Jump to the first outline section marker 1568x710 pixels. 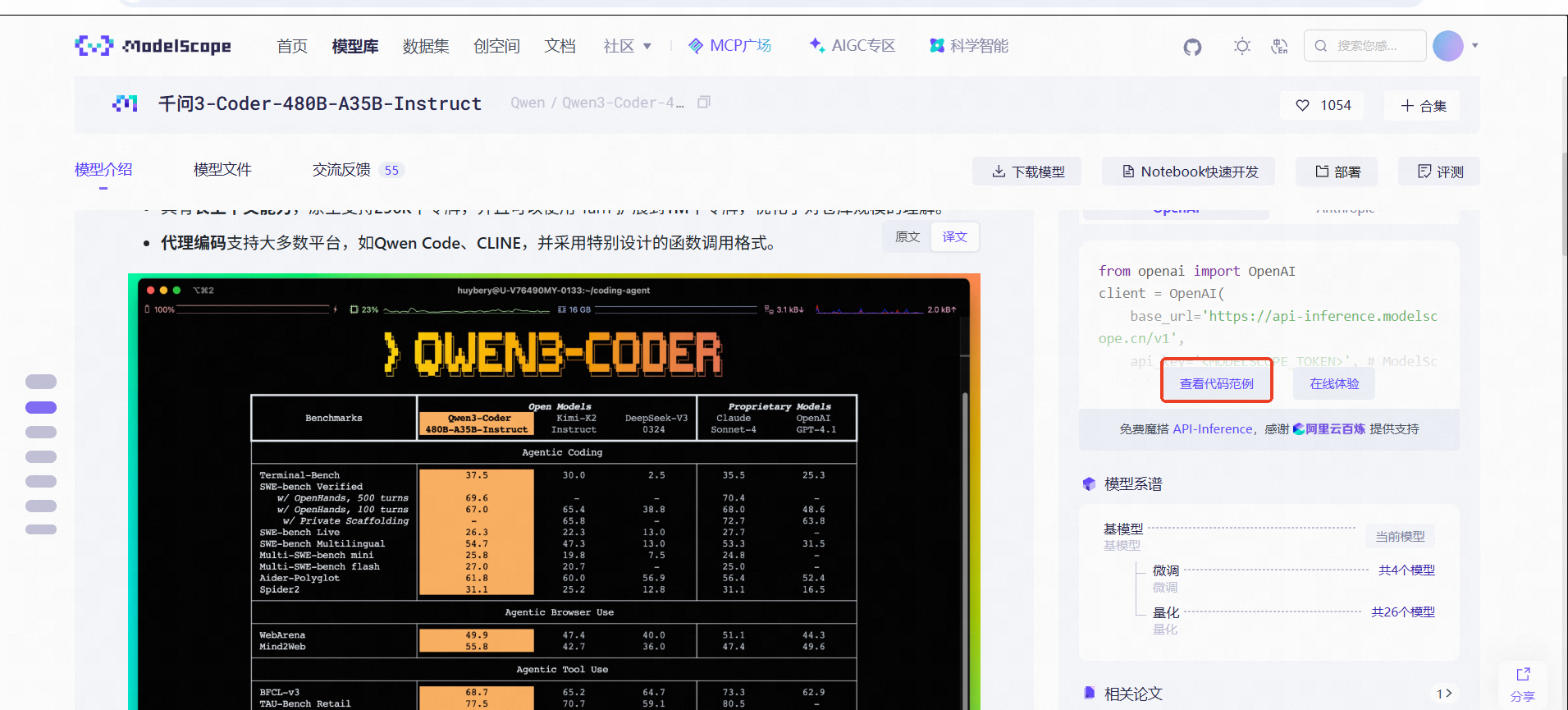click(x=41, y=382)
